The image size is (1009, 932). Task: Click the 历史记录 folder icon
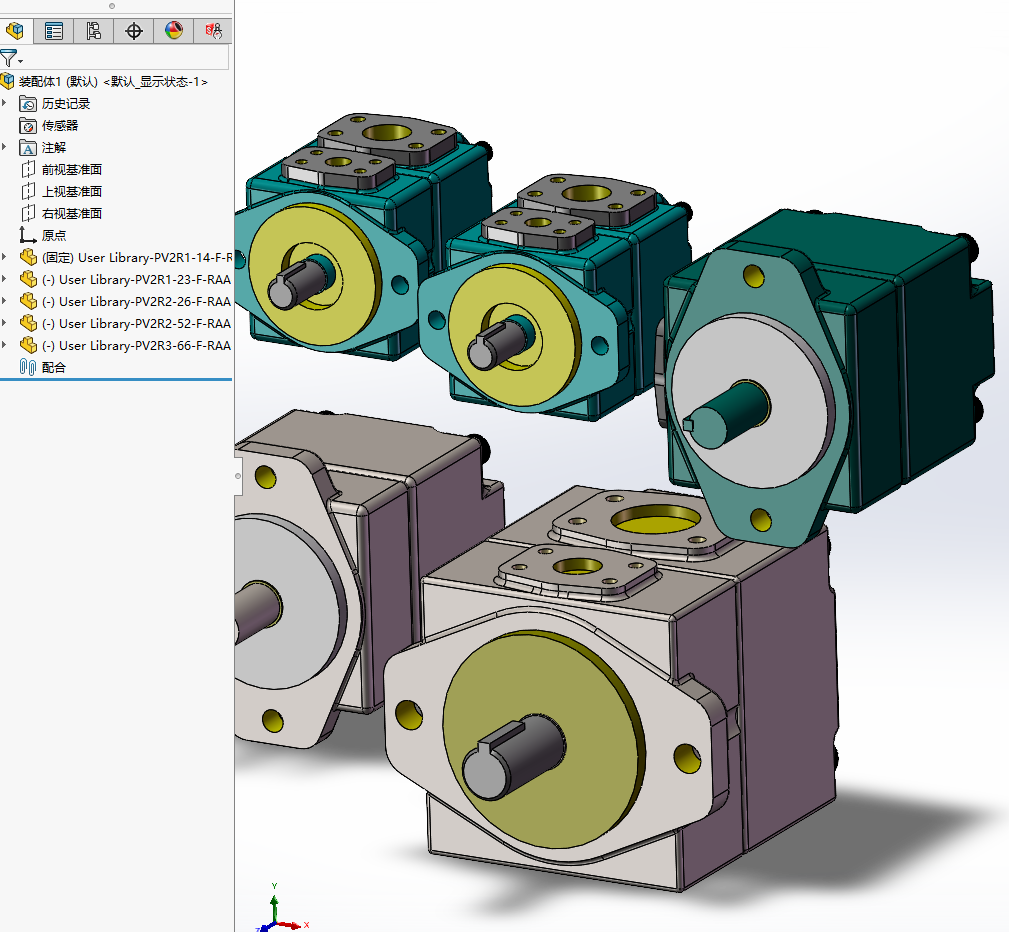click(x=28, y=103)
